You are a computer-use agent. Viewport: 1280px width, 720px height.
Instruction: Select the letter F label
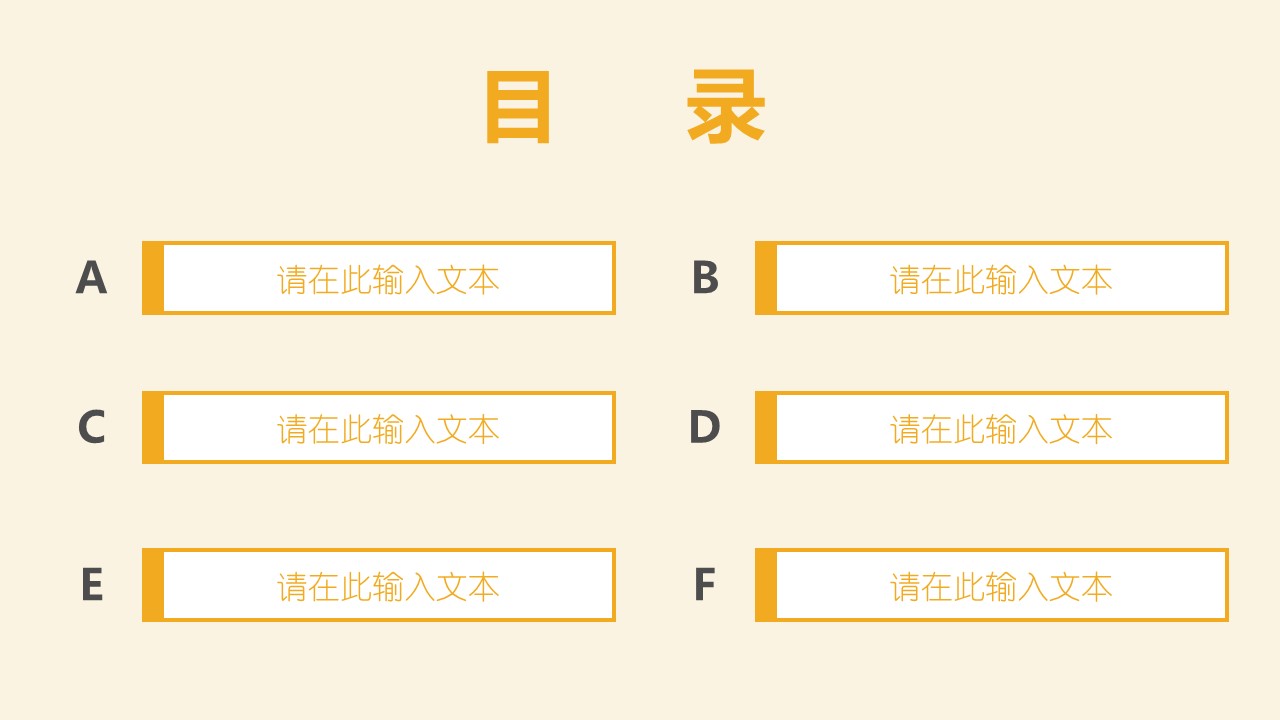pyautogui.click(x=704, y=585)
